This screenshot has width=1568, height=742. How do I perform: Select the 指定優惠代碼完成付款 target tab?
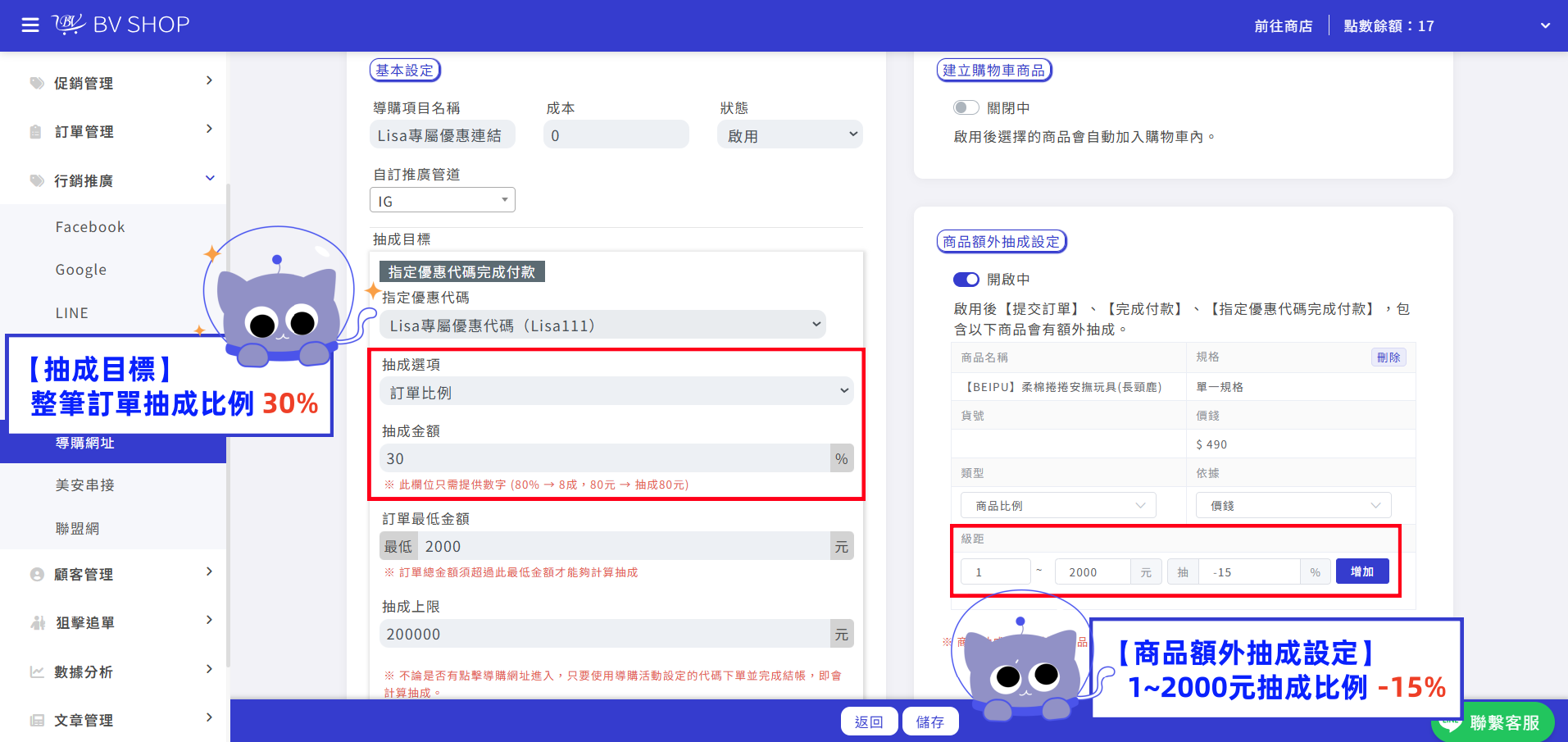pyautogui.click(x=462, y=271)
